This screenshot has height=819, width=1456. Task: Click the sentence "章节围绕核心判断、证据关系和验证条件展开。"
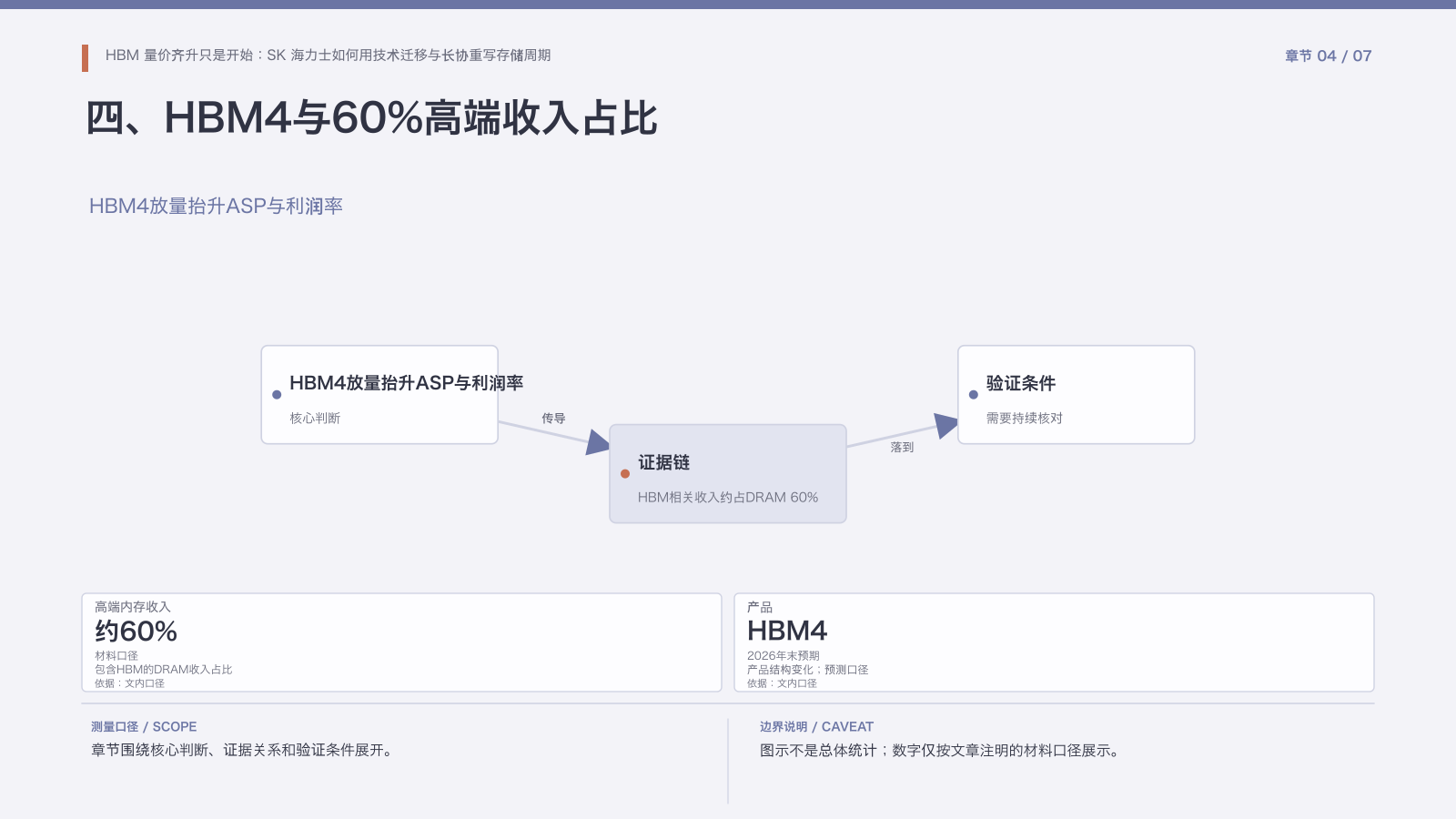242,751
